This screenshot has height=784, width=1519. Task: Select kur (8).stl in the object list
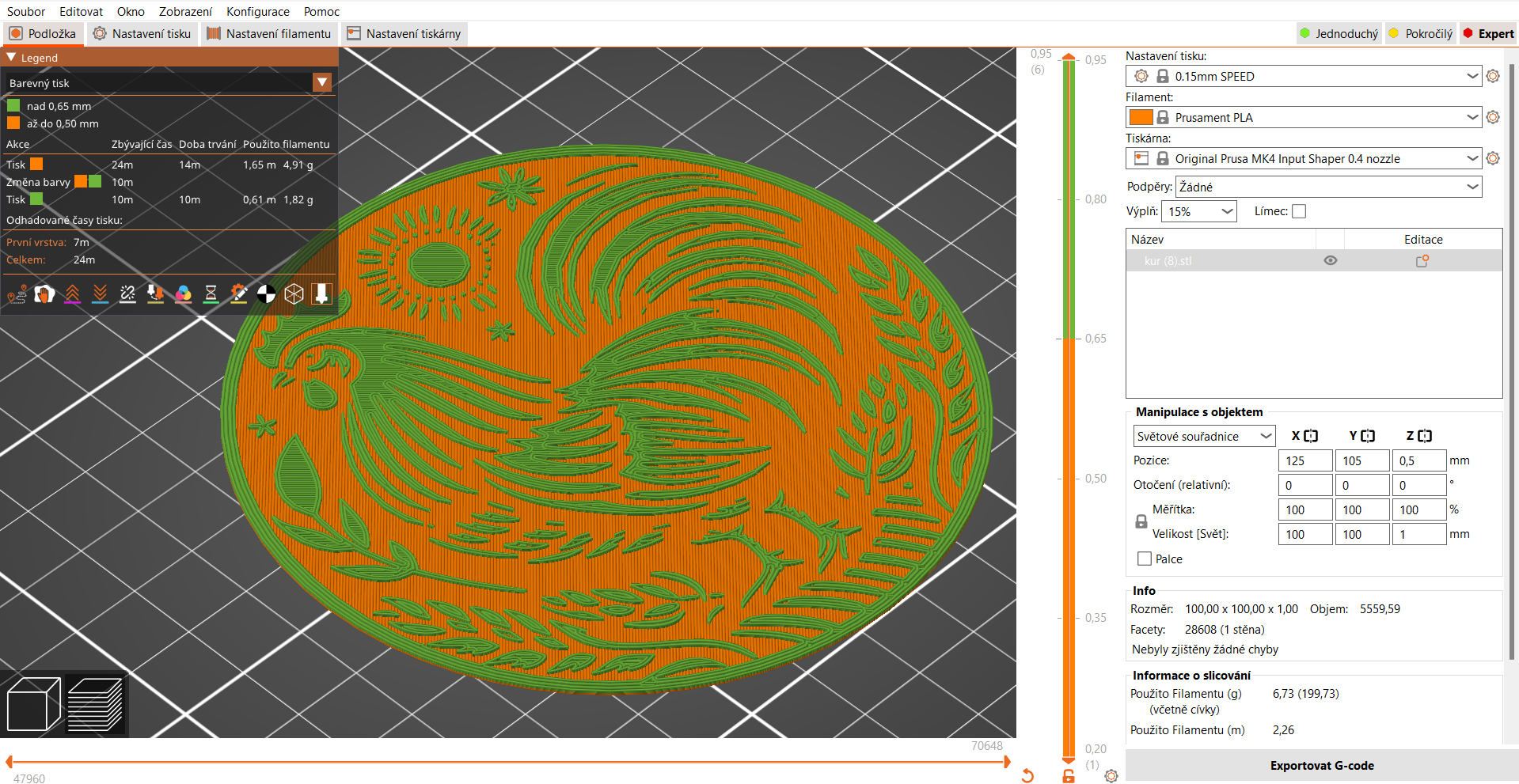[1314, 260]
